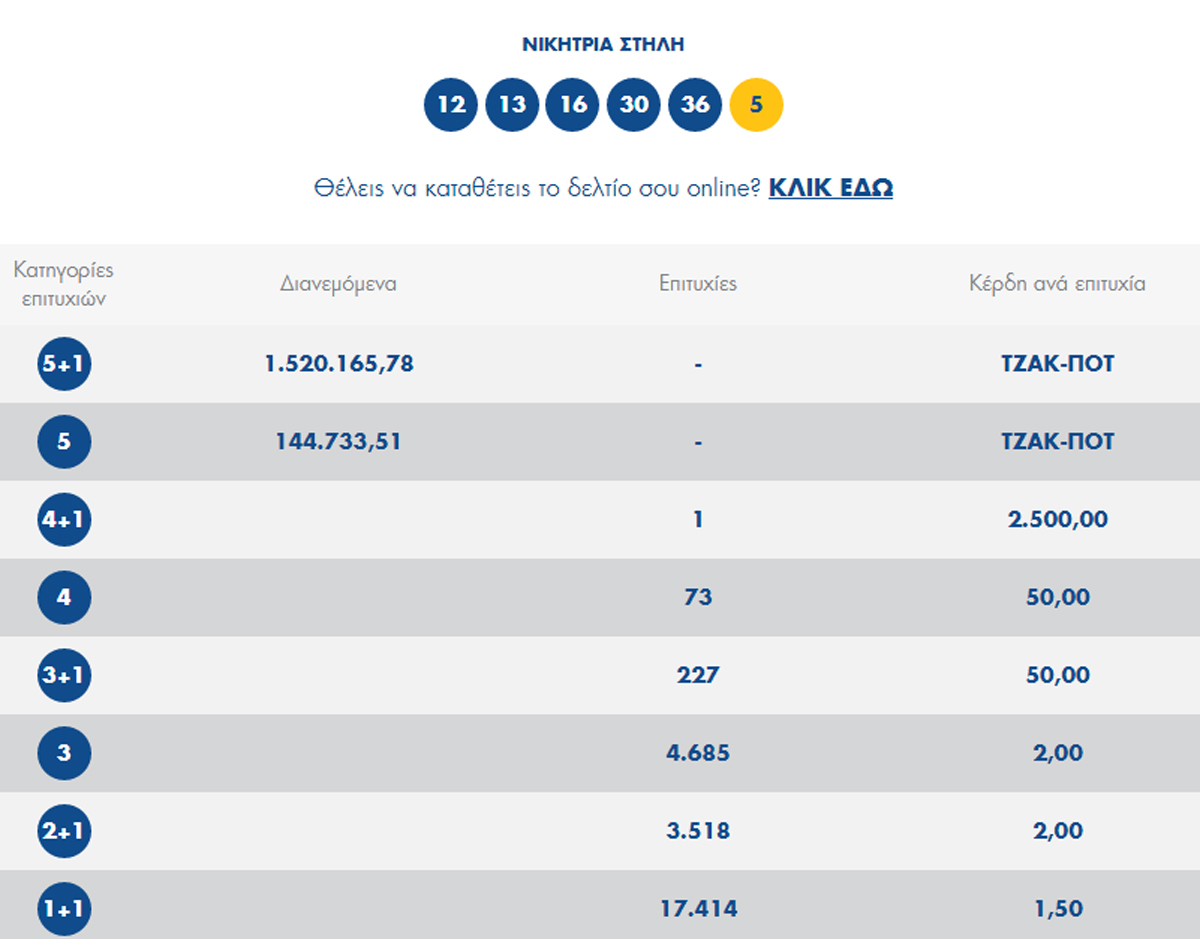Click the winning number 12 ball
This screenshot has width=1200, height=939.
pyautogui.click(x=451, y=105)
